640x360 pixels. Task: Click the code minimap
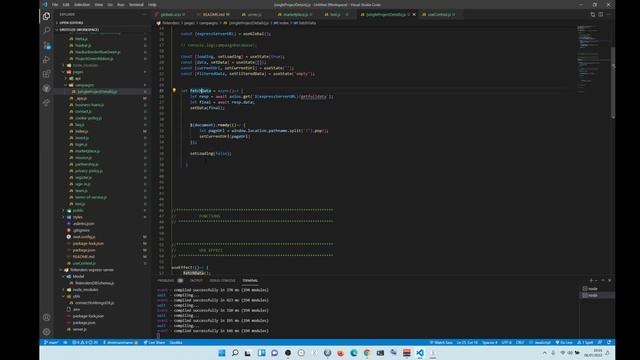593,61
